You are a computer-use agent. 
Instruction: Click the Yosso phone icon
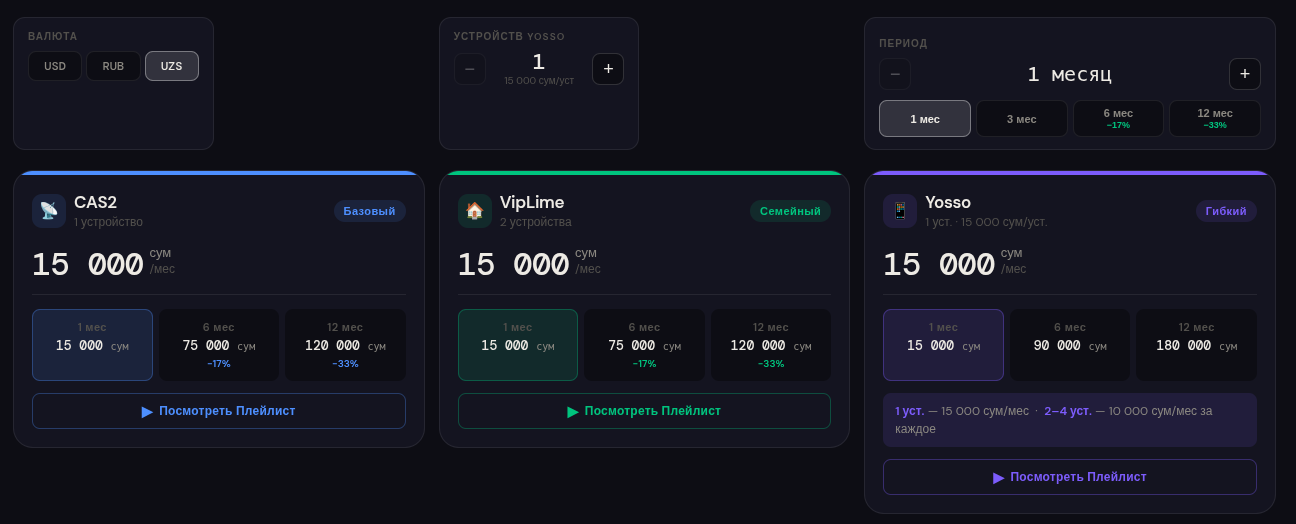900,211
